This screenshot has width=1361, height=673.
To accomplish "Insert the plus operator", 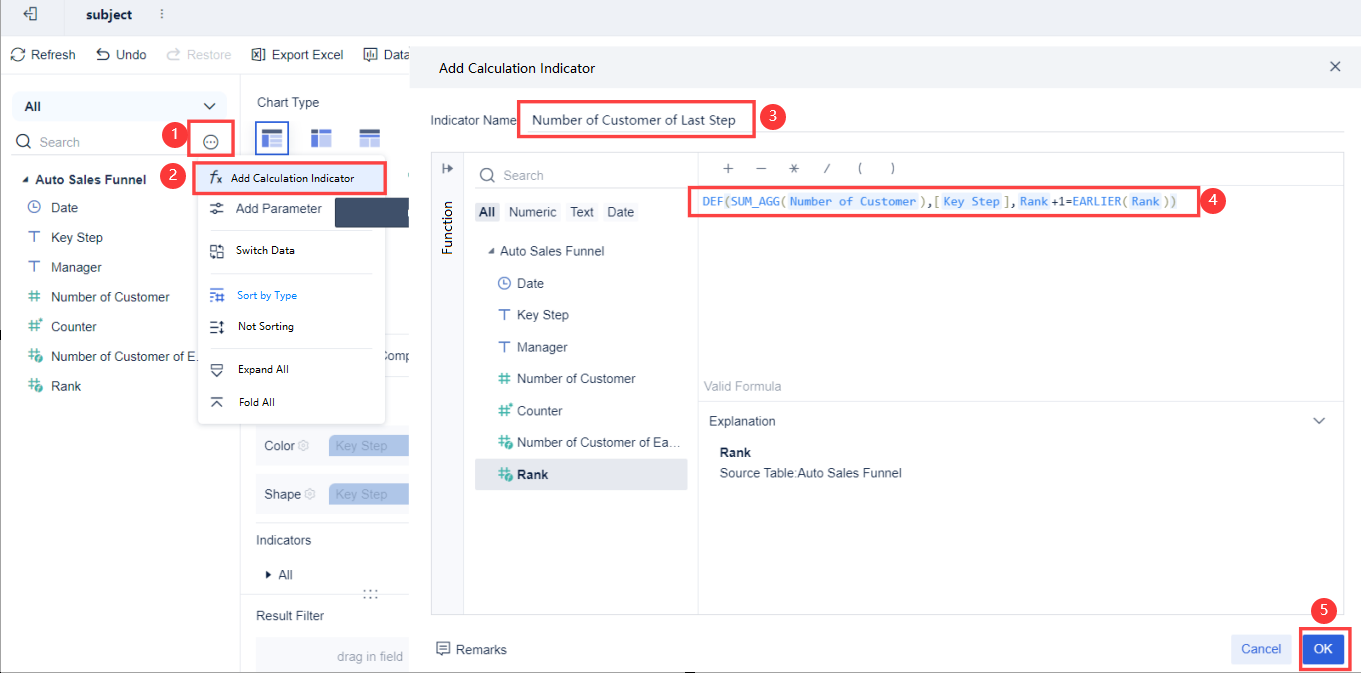I will (x=728, y=169).
